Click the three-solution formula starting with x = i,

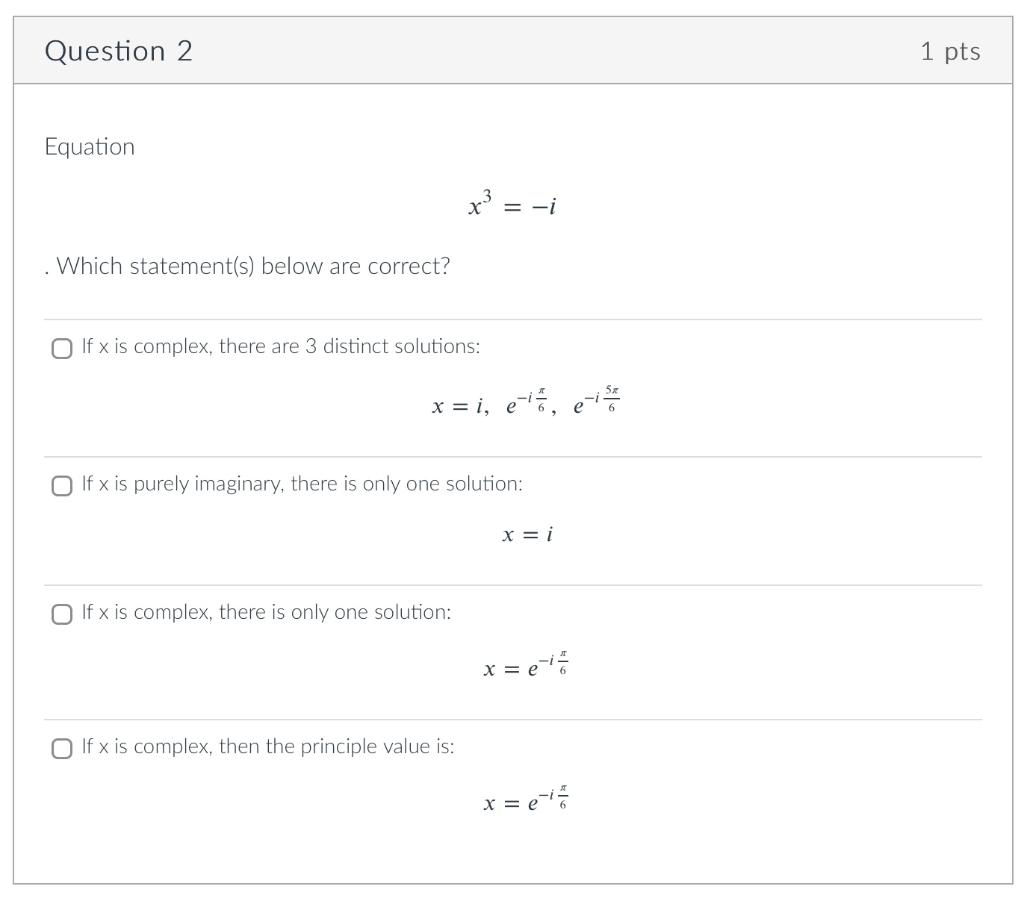[x=526, y=401]
